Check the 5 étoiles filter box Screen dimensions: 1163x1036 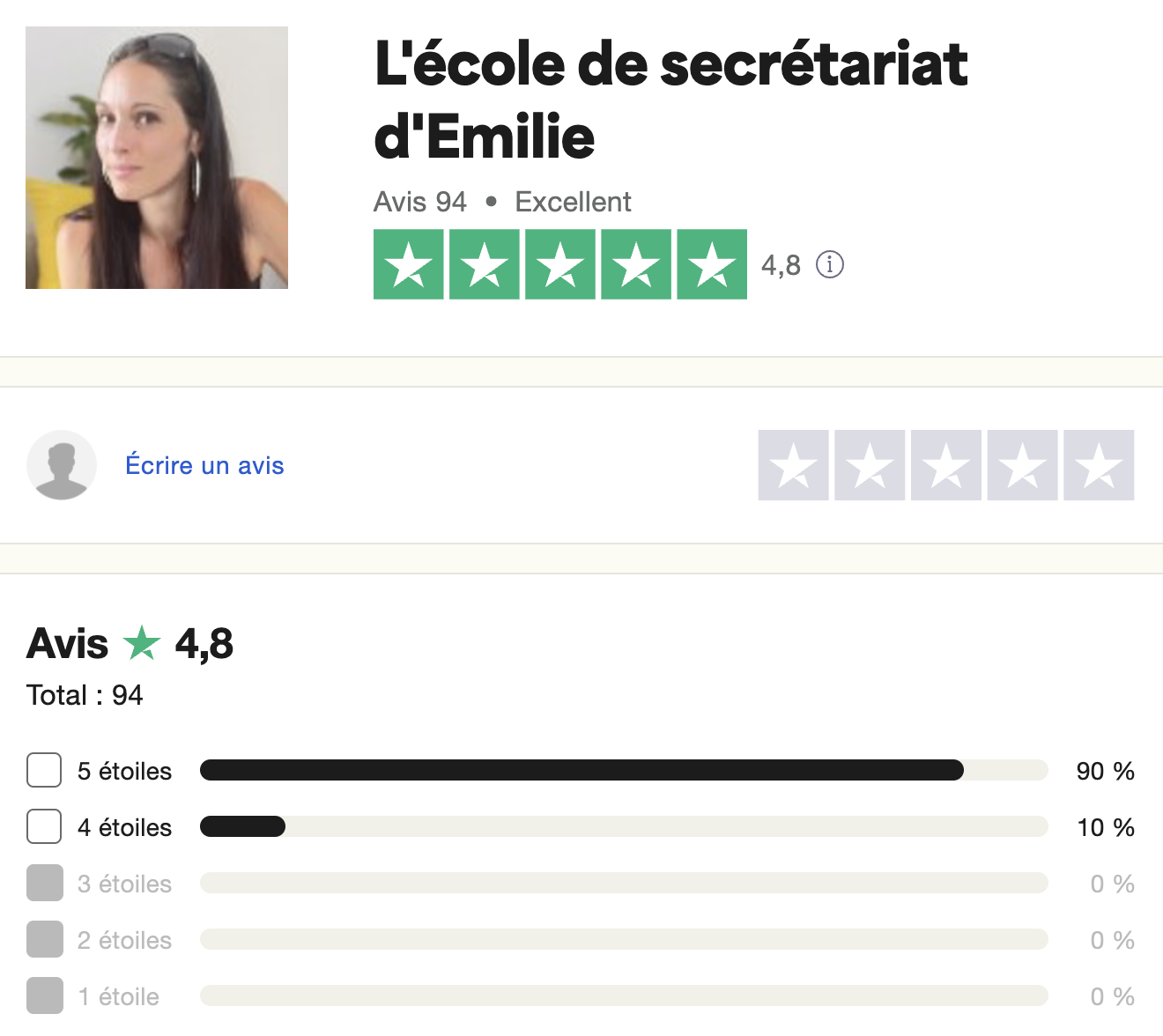44,771
